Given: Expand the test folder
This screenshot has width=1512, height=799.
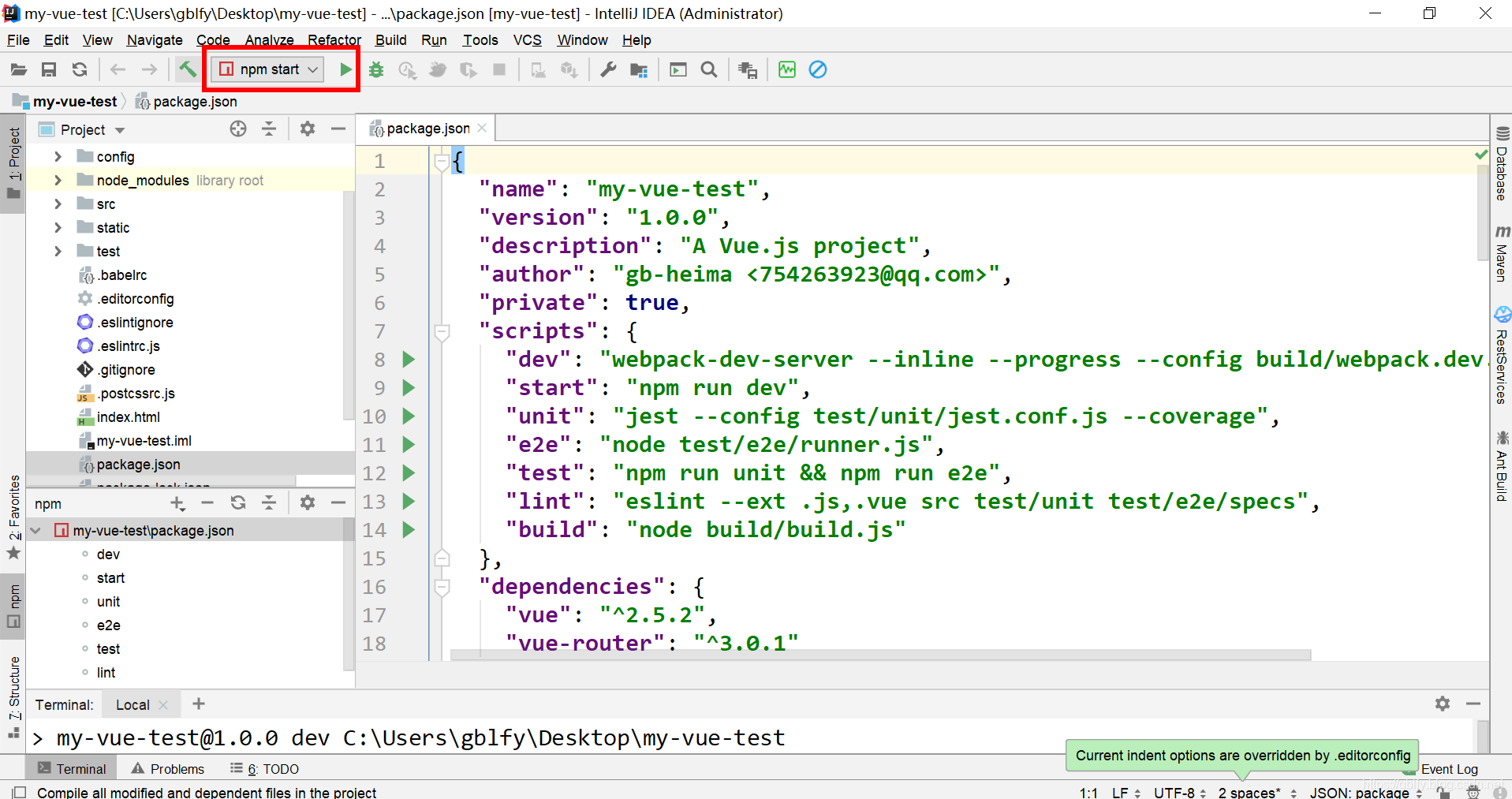Looking at the screenshot, I should 58,252.
